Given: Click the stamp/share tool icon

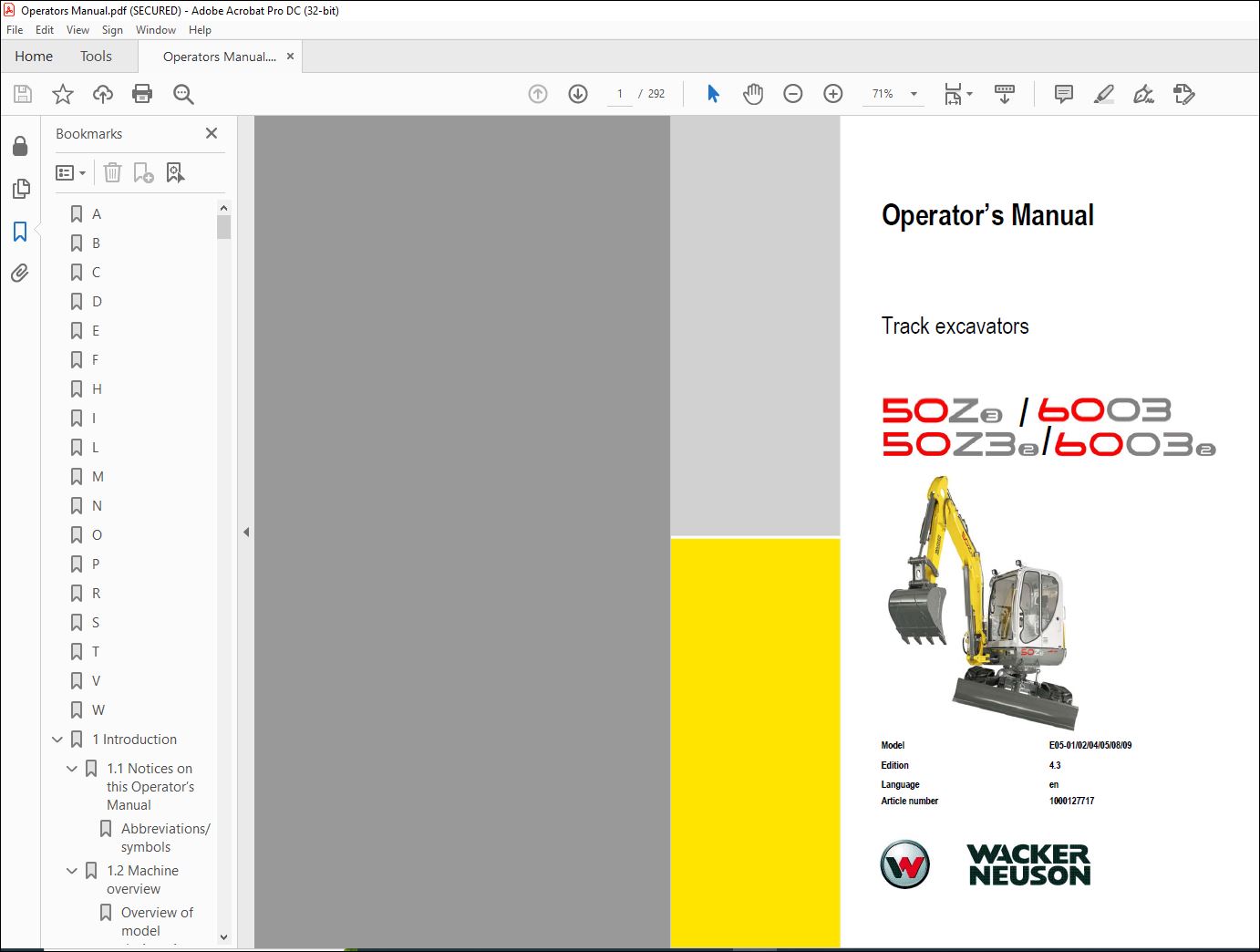Looking at the screenshot, I should pyautogui.click(x=1183, y=94).
